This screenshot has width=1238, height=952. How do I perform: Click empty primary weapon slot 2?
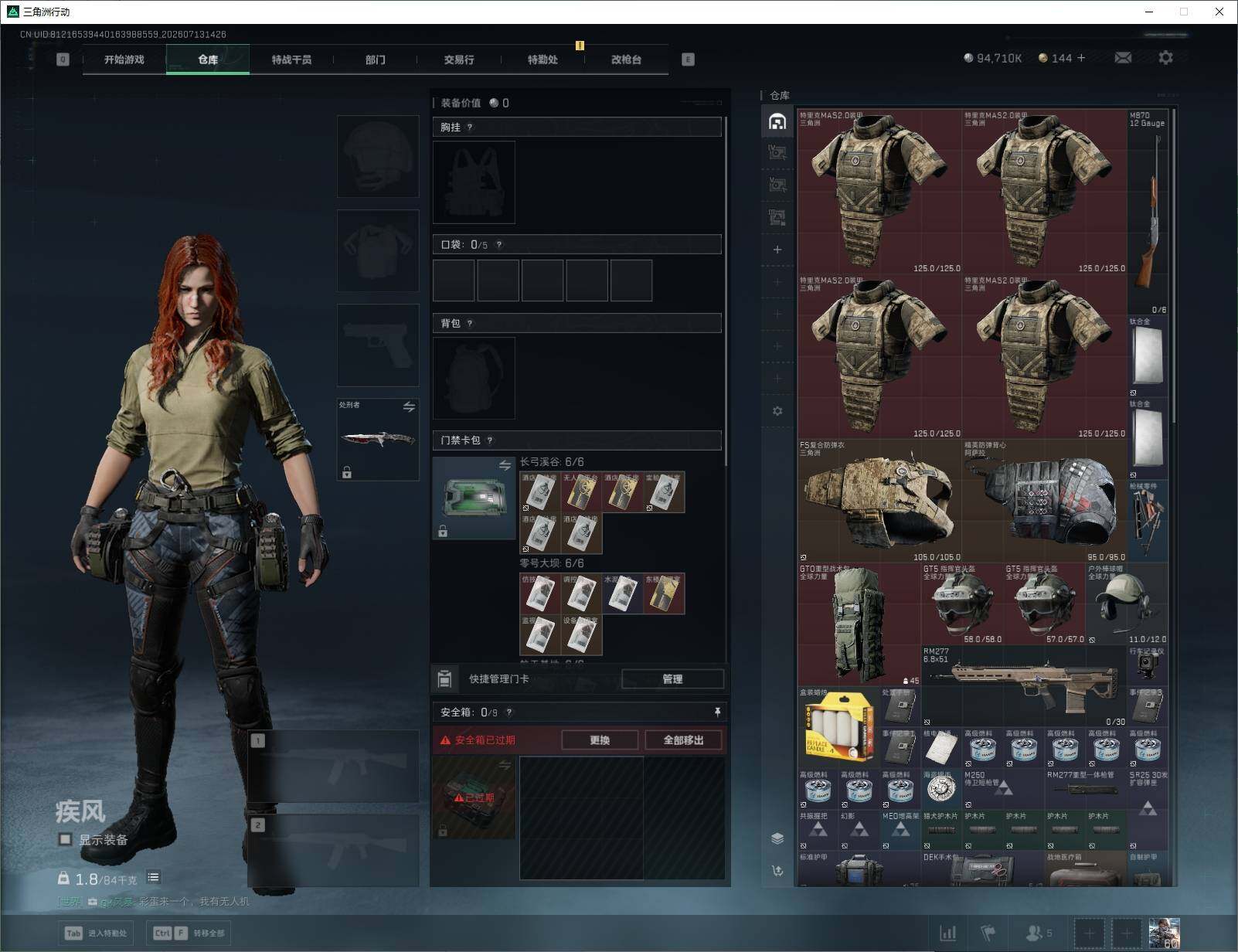click(334, 850)
